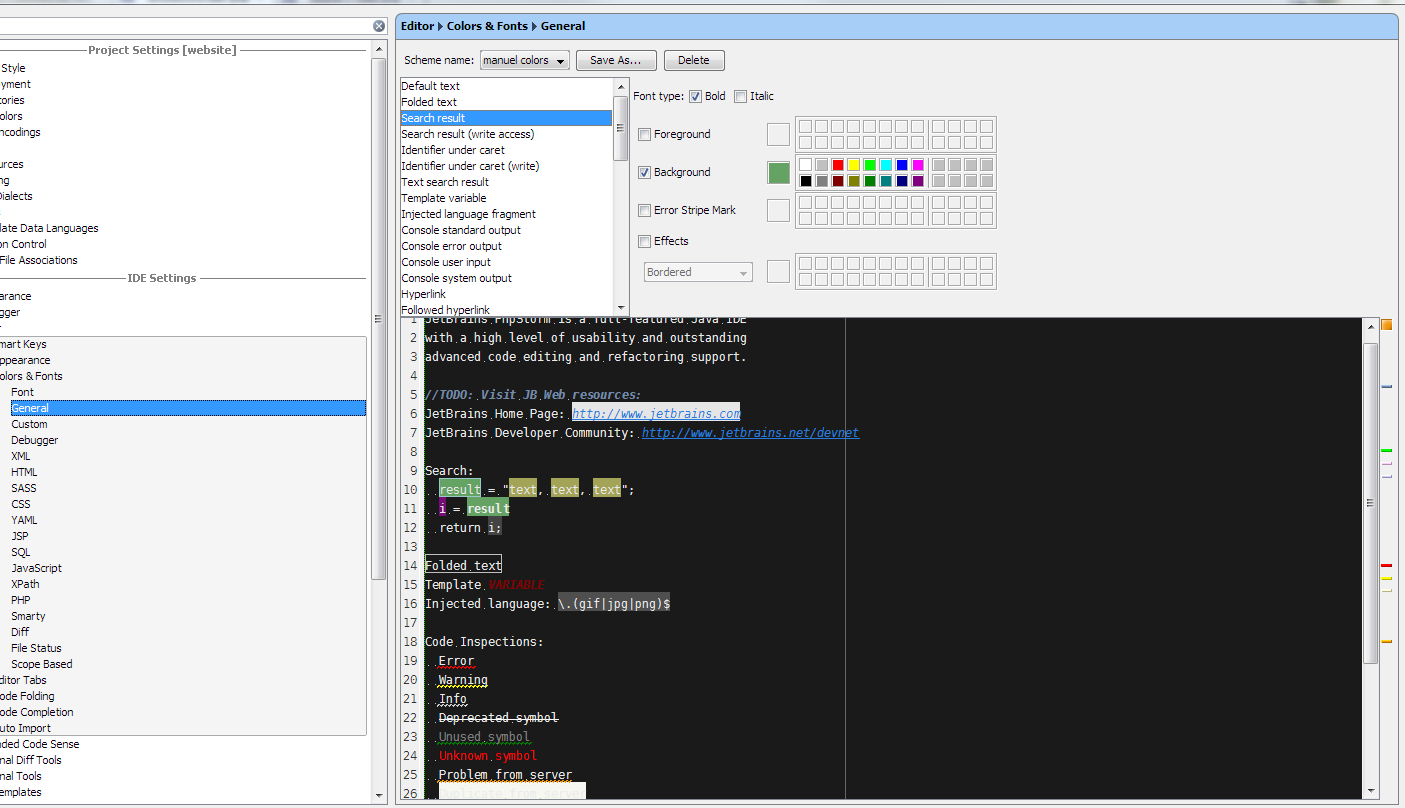Click the http://www.jetbrains.com link in preview
Viewport: 1405px width, 808px height.
(x=656, y=413)
